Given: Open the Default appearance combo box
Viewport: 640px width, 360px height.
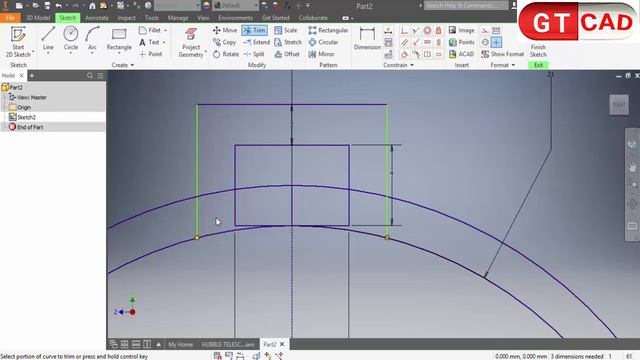Looking at the screenshot, I should pos(236,5).
